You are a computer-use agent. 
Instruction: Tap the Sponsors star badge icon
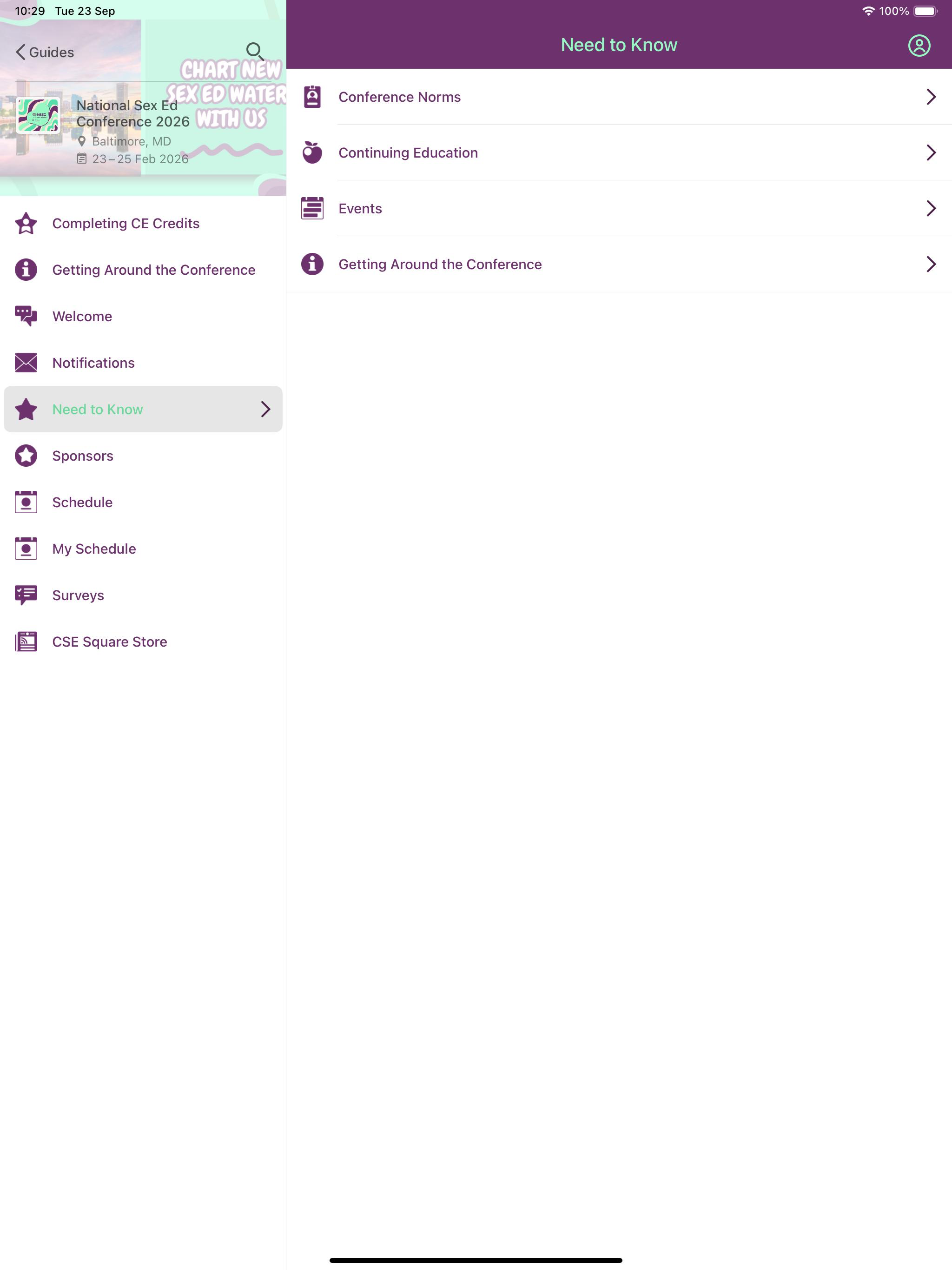(x=26, y=456)
